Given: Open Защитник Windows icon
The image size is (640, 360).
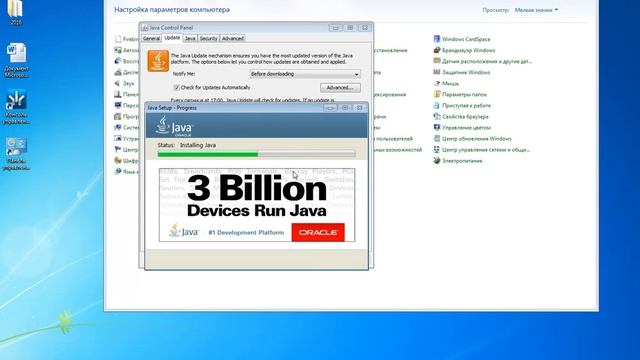Looking at the screenshot, I should pos(437,72).
